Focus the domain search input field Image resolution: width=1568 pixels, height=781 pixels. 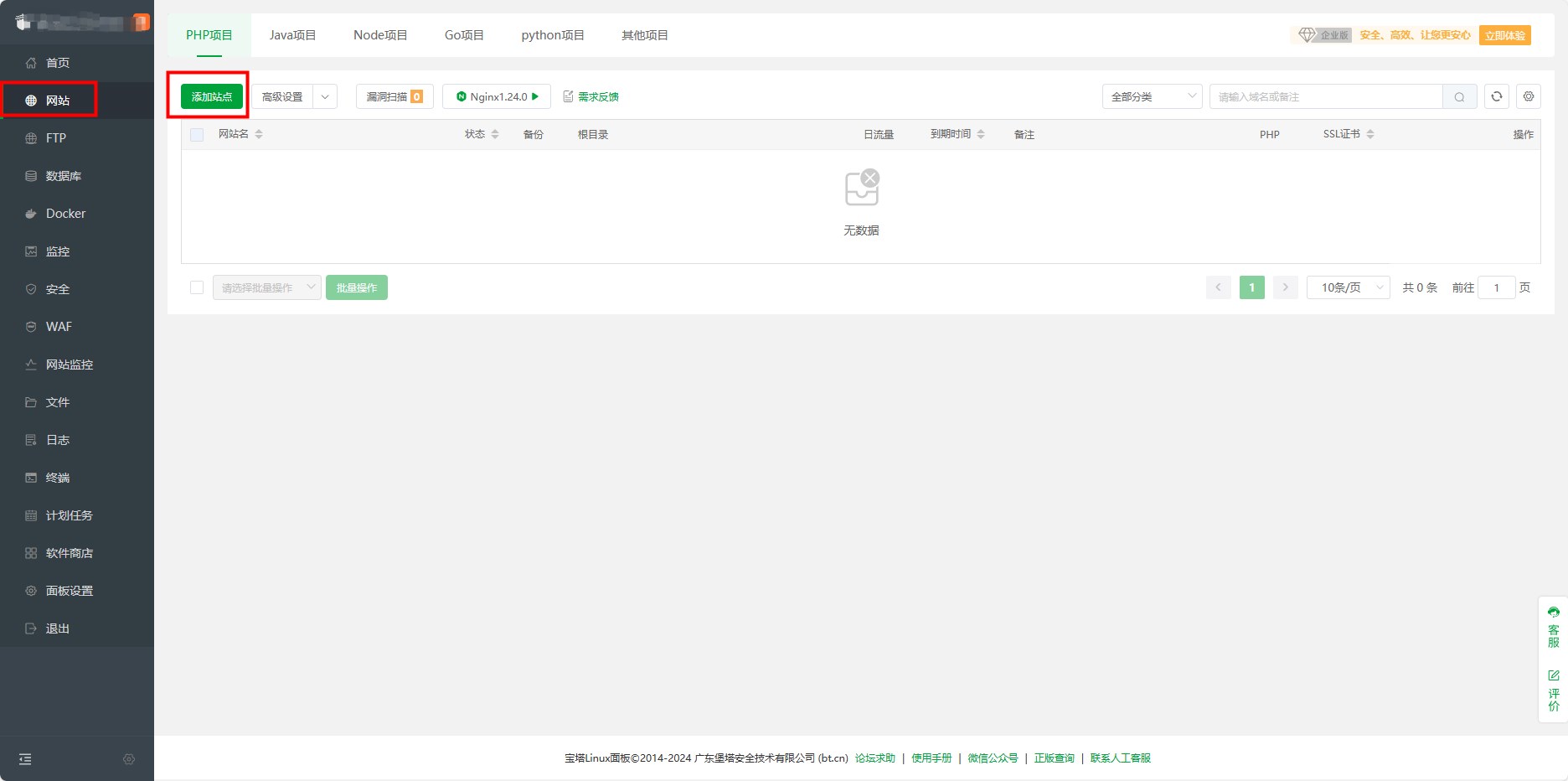[1326, 96]
